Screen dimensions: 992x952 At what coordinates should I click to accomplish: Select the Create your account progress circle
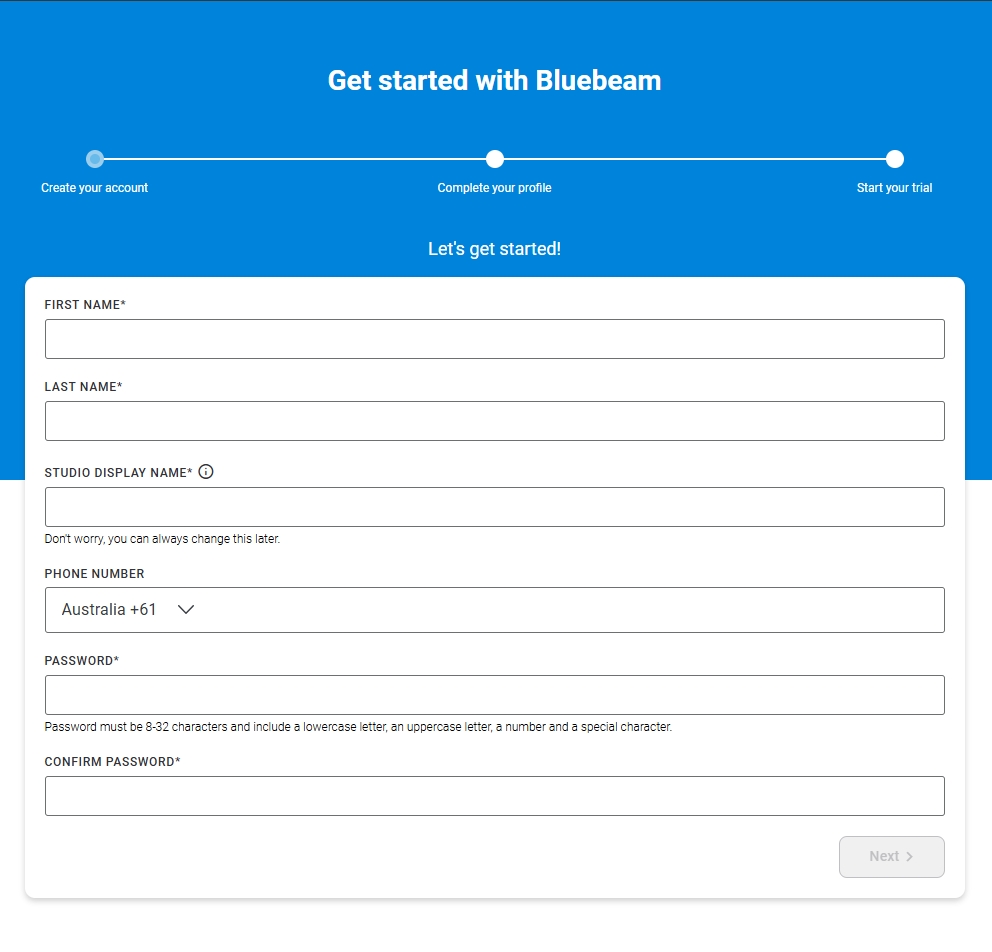pyautogui.click(x=95, y=158)
